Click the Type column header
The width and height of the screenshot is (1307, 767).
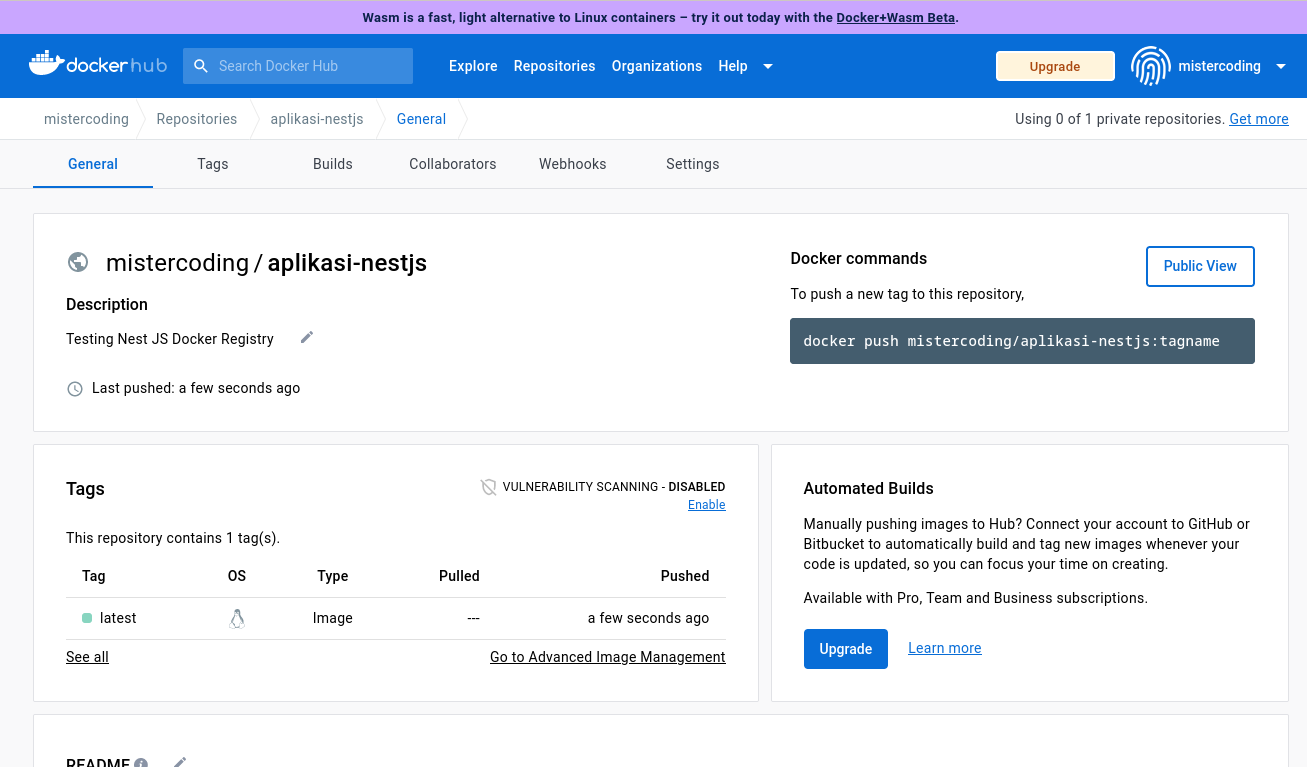point(333,576)
